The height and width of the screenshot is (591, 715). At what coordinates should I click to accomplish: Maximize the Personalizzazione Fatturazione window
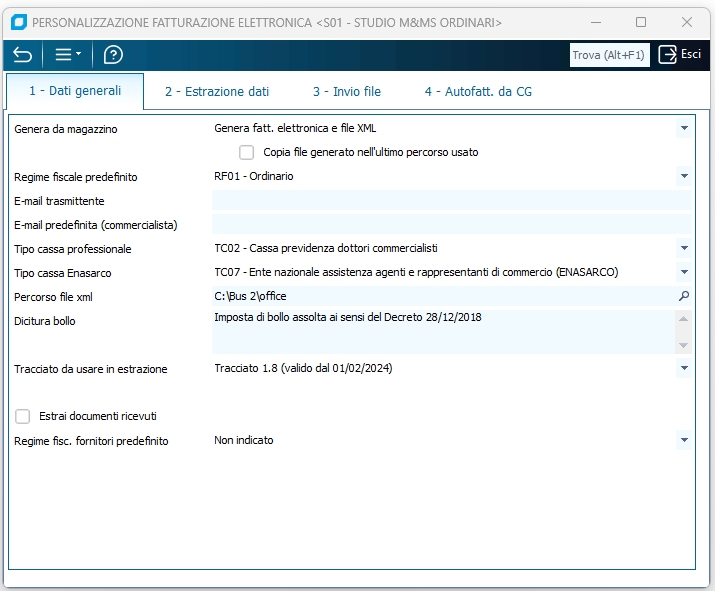[641, 22]
